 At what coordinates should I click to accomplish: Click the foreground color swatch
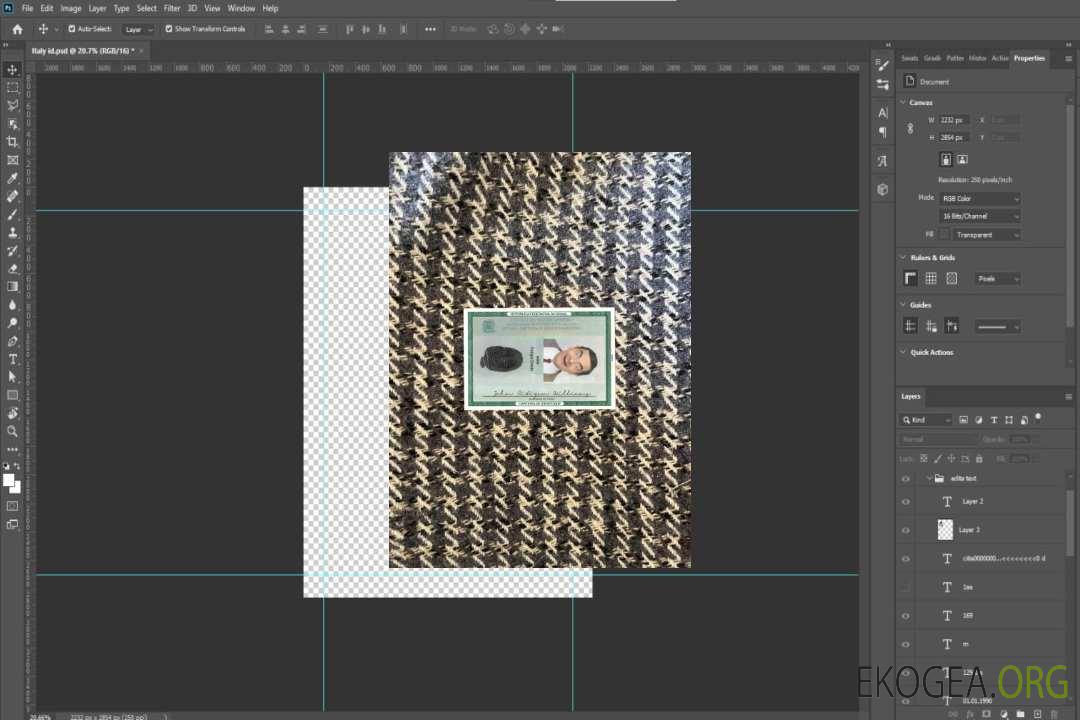coord(9,481)
